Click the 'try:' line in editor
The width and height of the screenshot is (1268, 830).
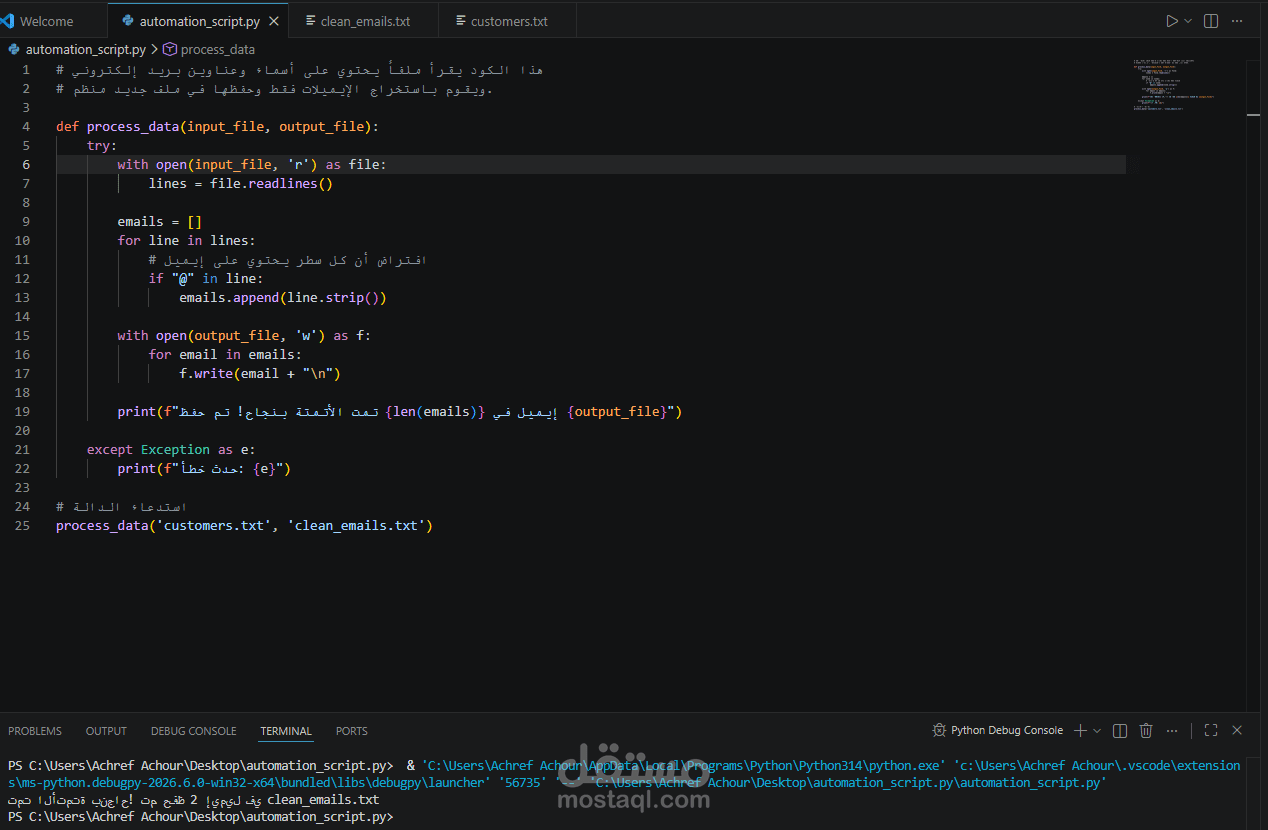pyautogui.click(x=102, y=146)
